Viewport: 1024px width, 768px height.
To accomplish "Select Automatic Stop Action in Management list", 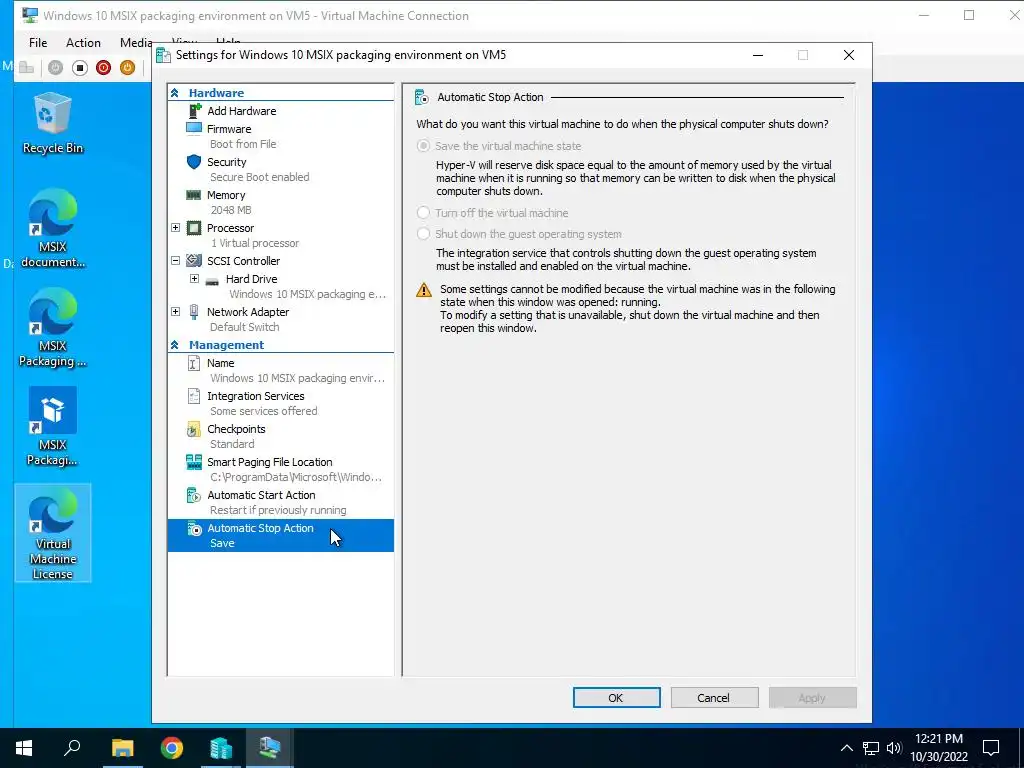I will coord(281,536).
